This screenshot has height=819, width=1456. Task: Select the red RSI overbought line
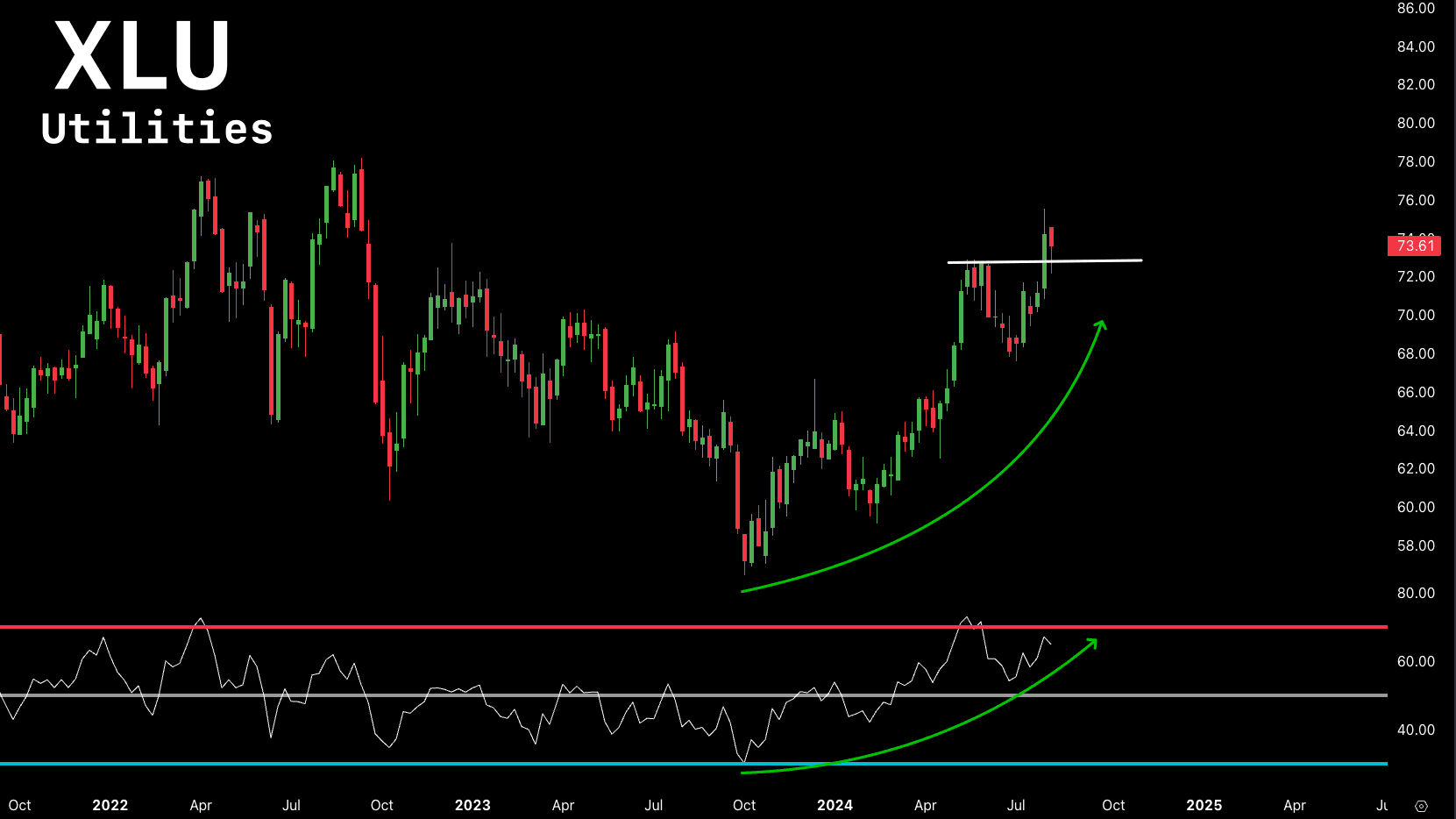[x=693, y=627]
